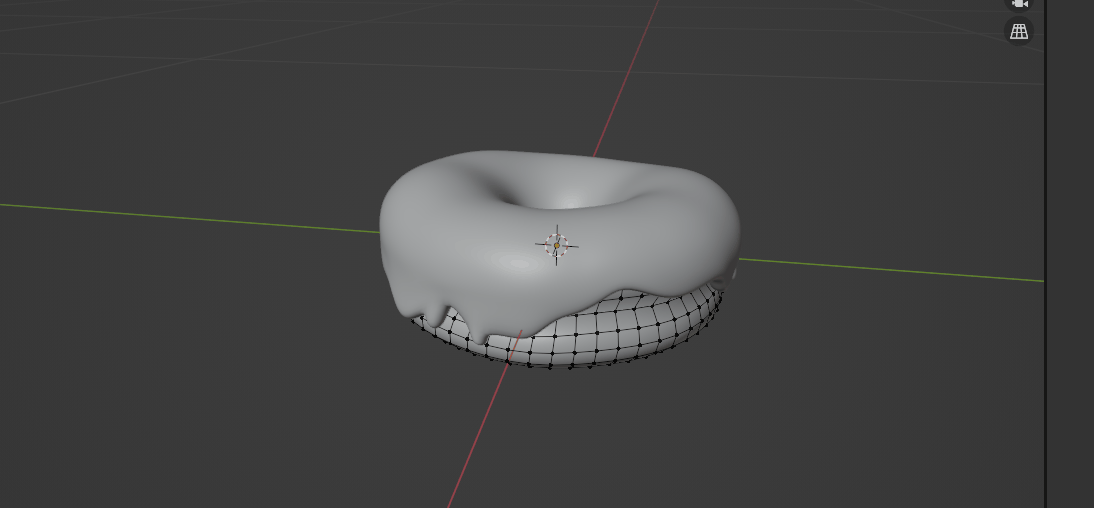Switch perspective/orthographic view with grid icon

pos(1019,31)
